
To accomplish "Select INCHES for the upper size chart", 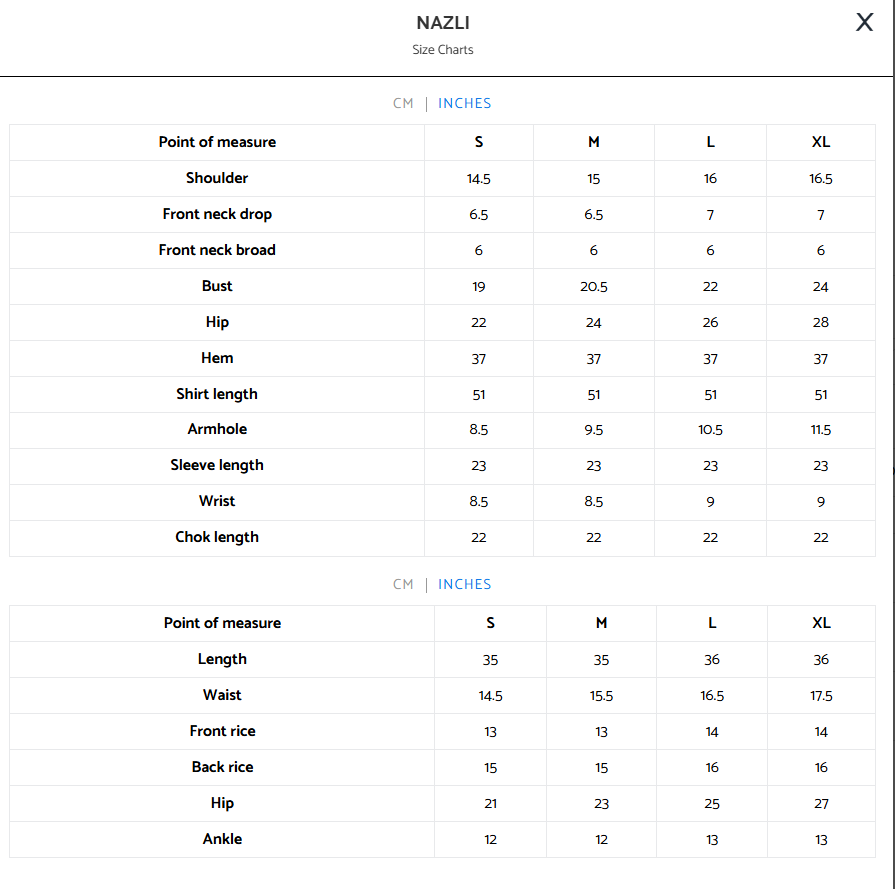I will coord(465,103).
